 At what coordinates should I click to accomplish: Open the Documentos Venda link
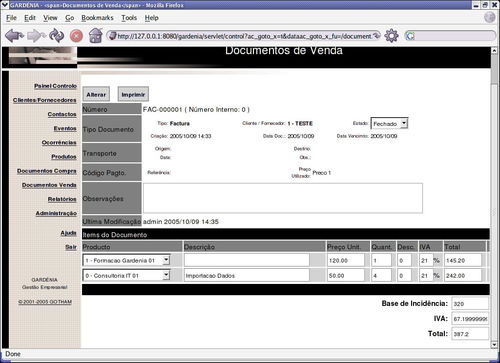[x=49, y=185]
